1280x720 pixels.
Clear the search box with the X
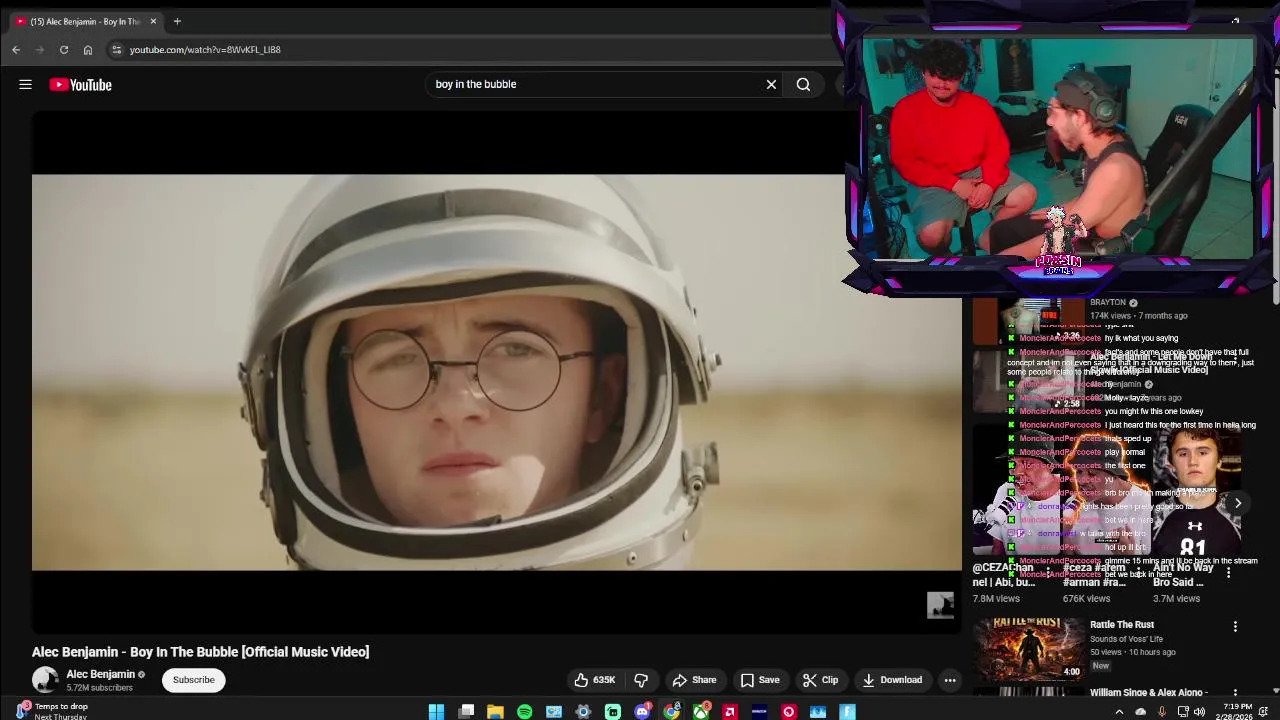[771, 84]
